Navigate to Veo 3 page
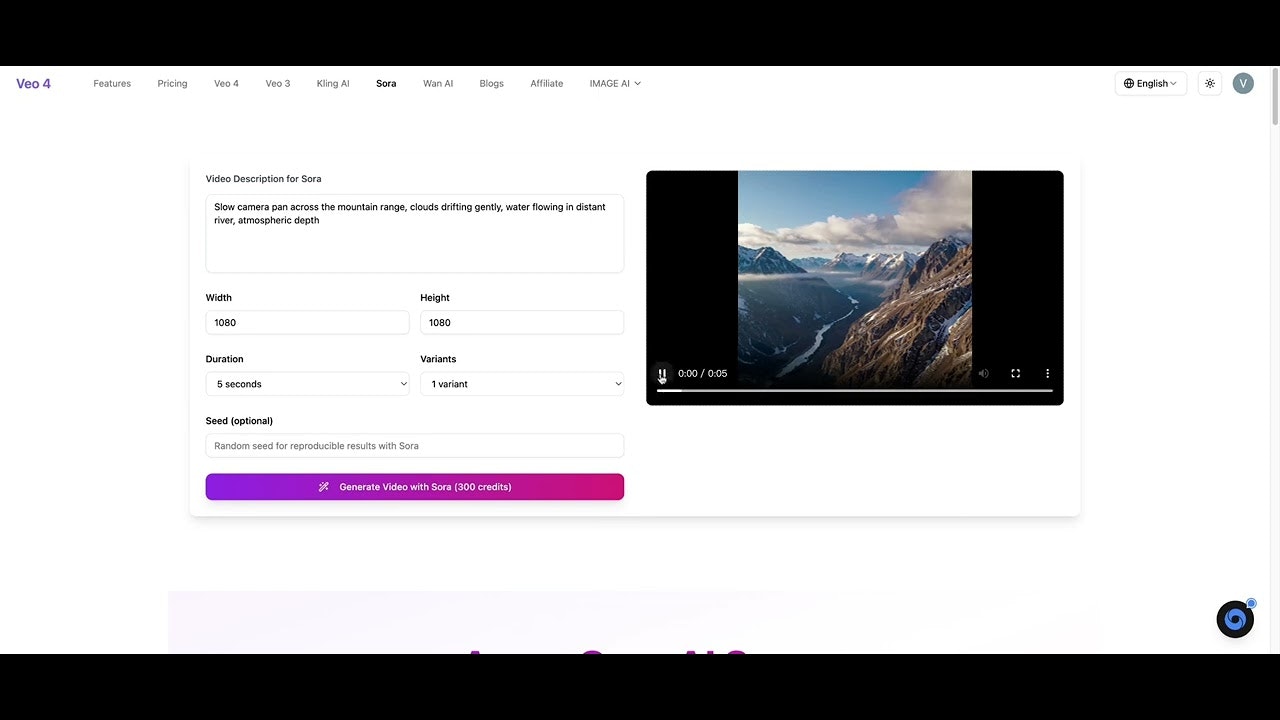This screenshot has width=1280, height=720. pos(278,84)
